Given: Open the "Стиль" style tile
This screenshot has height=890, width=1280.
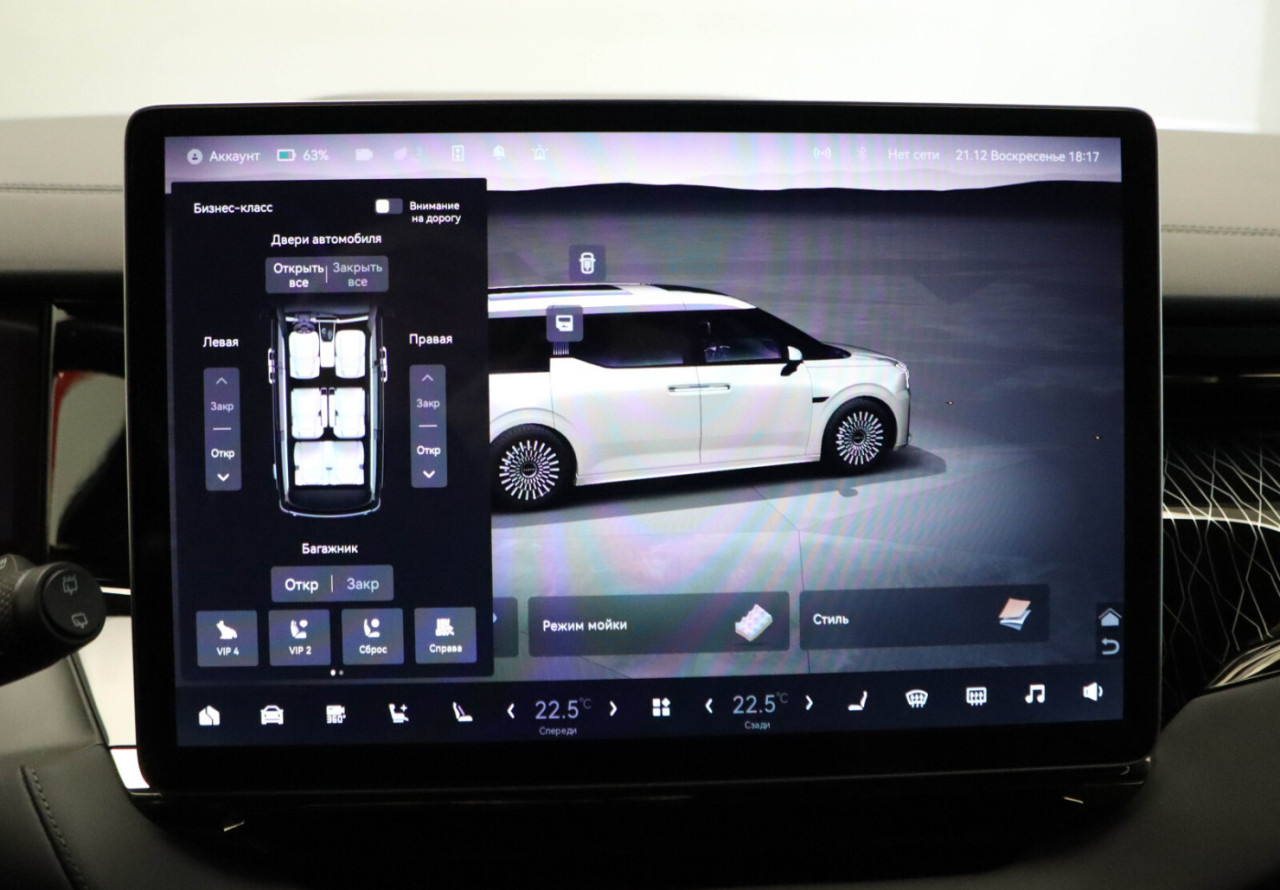Looking at the screenshot, I should pyautogui.click(x=924, y=617).
